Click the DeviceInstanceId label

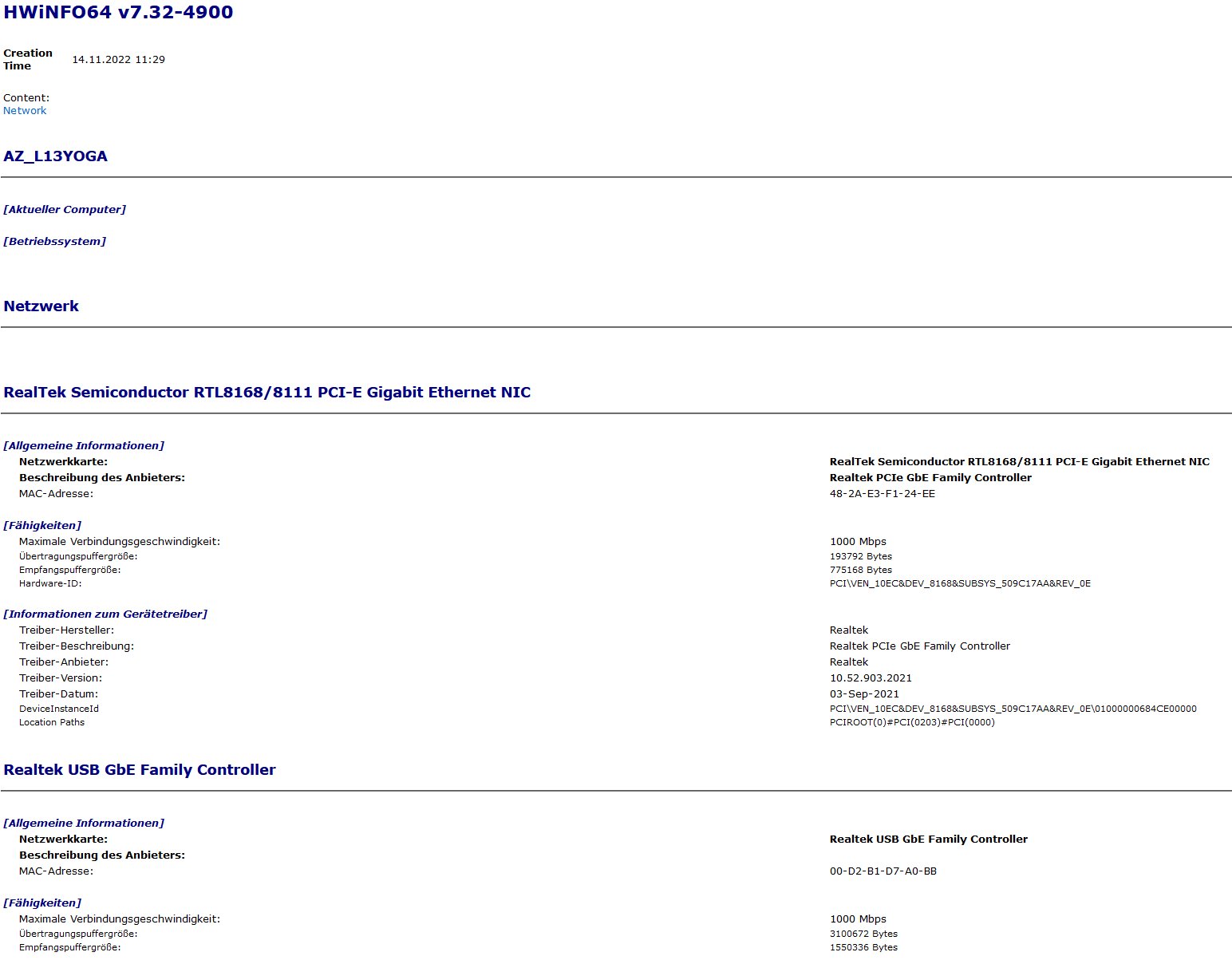59,709
